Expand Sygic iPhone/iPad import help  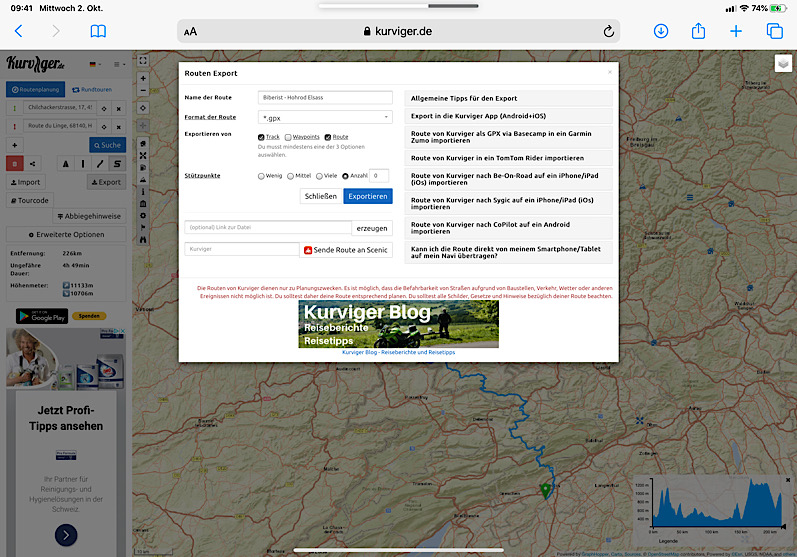(508, 203)
